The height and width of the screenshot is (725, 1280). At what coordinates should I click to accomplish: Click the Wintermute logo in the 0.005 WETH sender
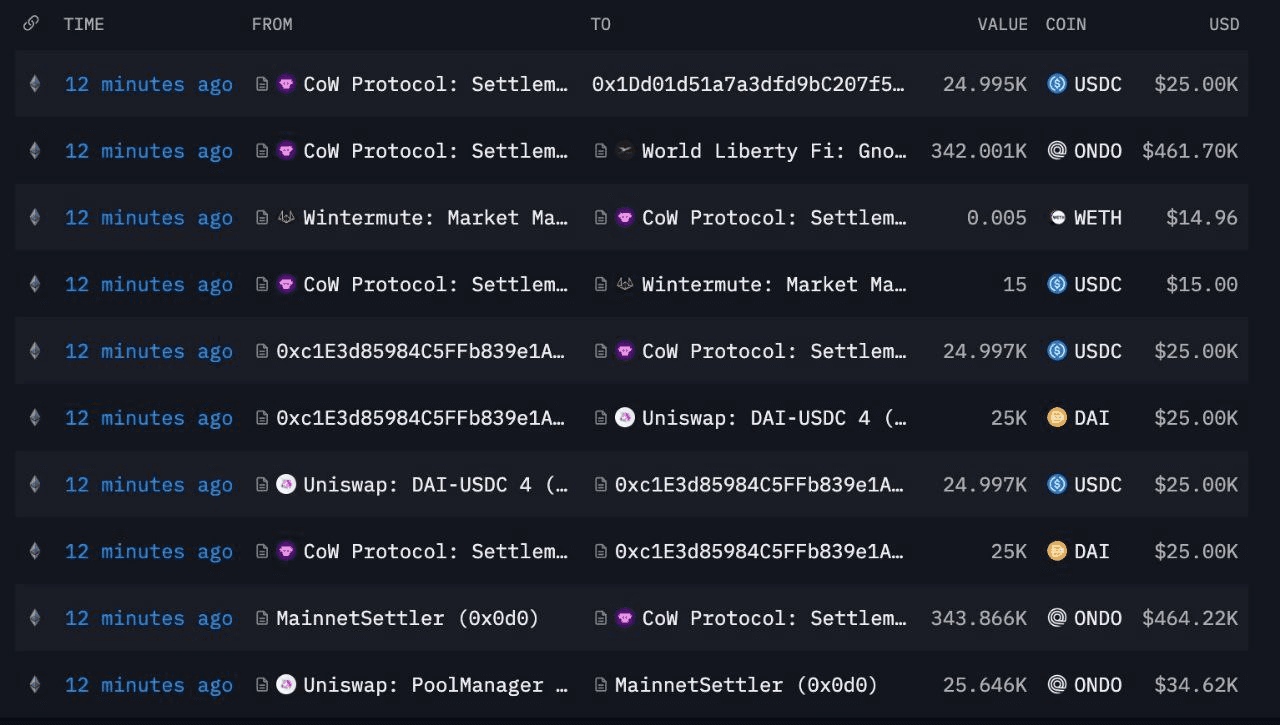tap(286, 218)
